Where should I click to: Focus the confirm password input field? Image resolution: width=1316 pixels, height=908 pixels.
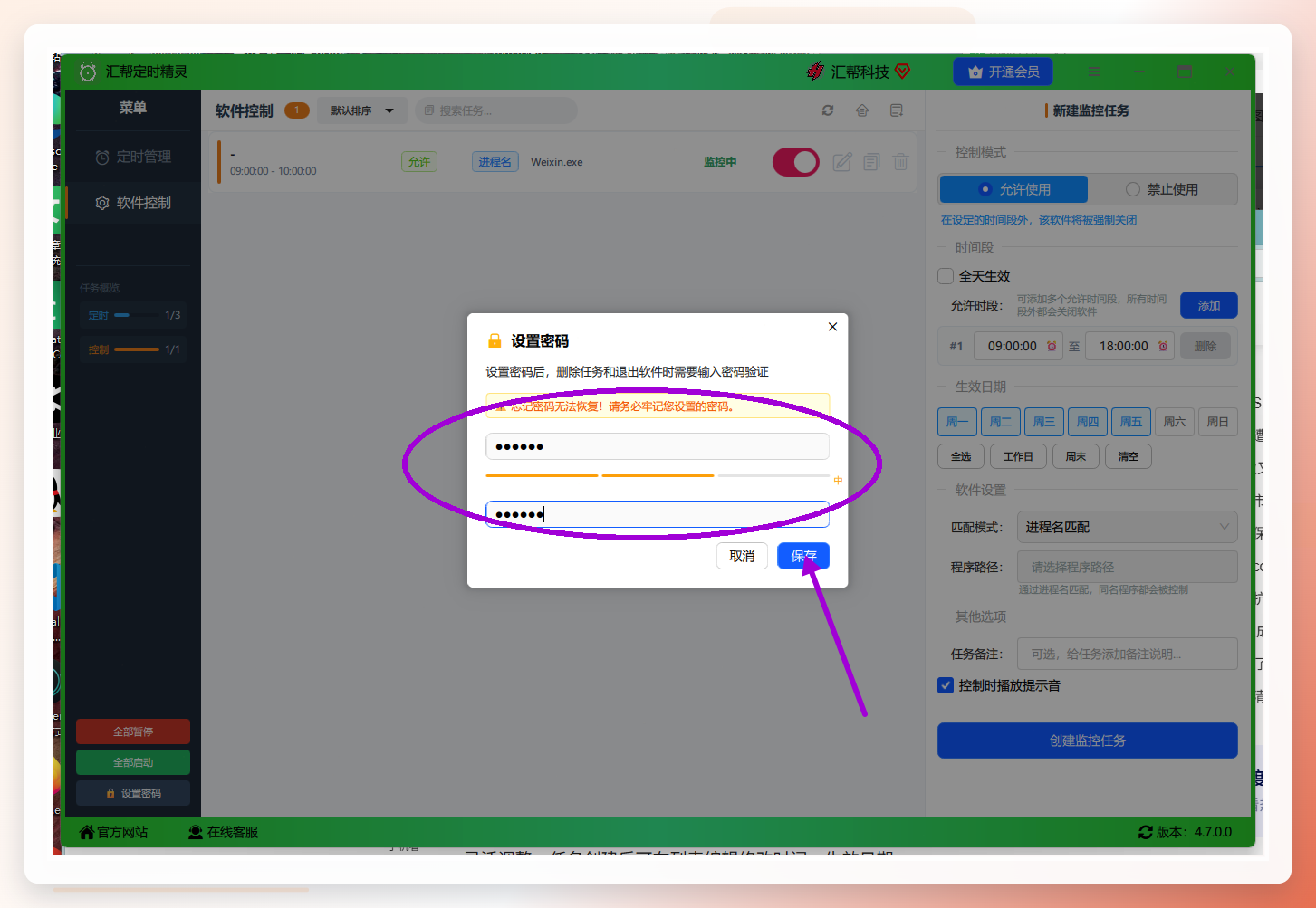[658, 514]
